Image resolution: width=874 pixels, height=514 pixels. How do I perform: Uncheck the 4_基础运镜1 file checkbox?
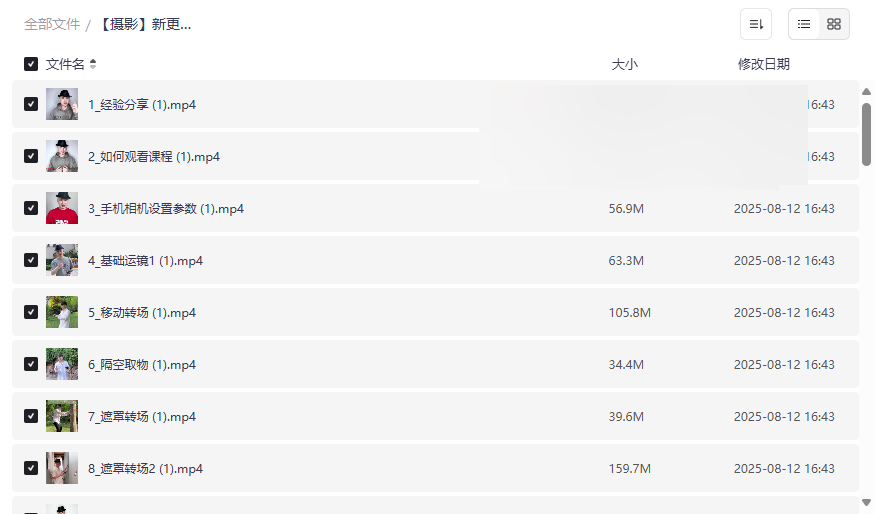click(x=31, y=260)
